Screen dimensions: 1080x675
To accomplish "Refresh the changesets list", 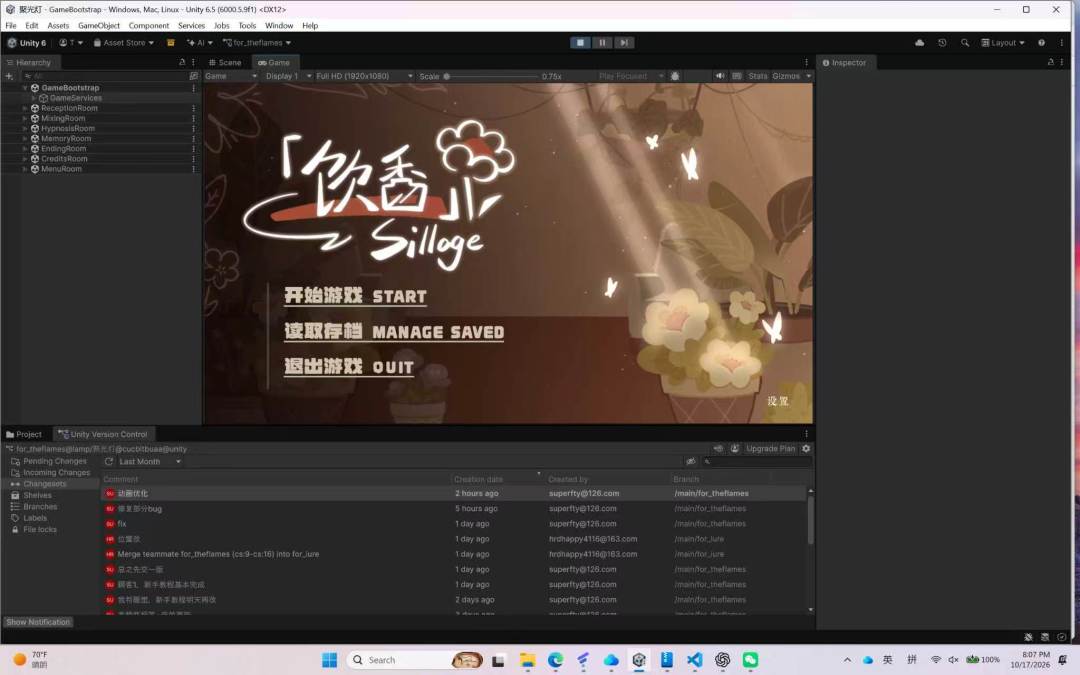I will click(x=109, y=461).
